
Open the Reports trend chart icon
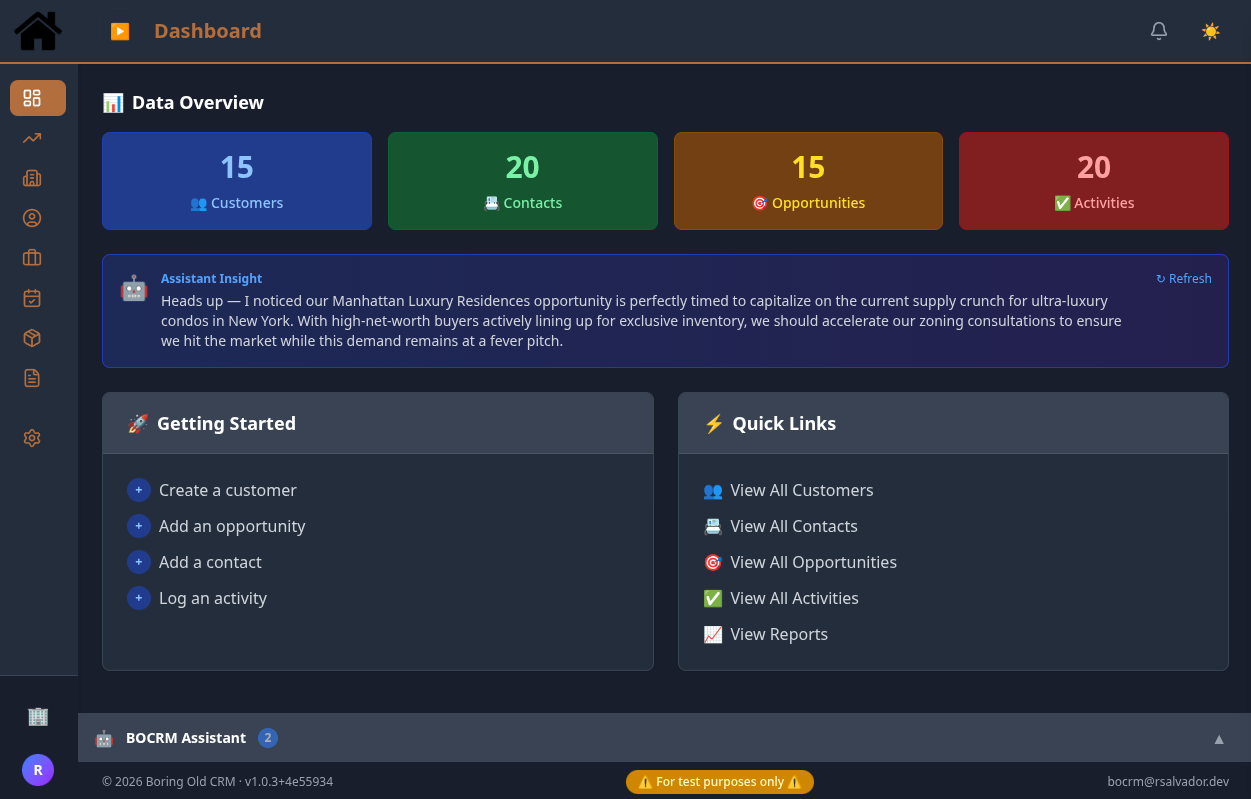(31, 138)
